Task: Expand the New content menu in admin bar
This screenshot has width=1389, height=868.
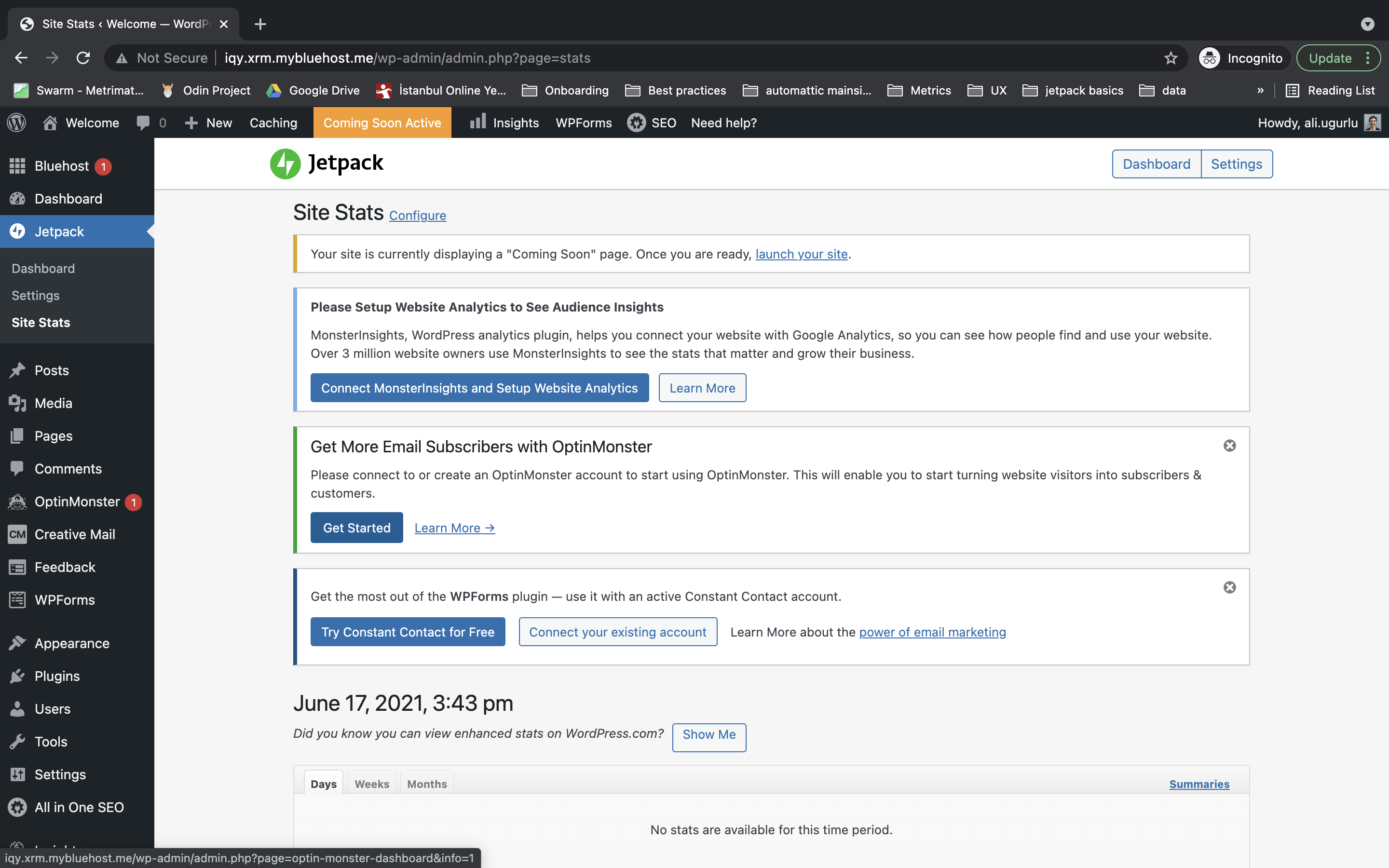Action: (208, 123)
